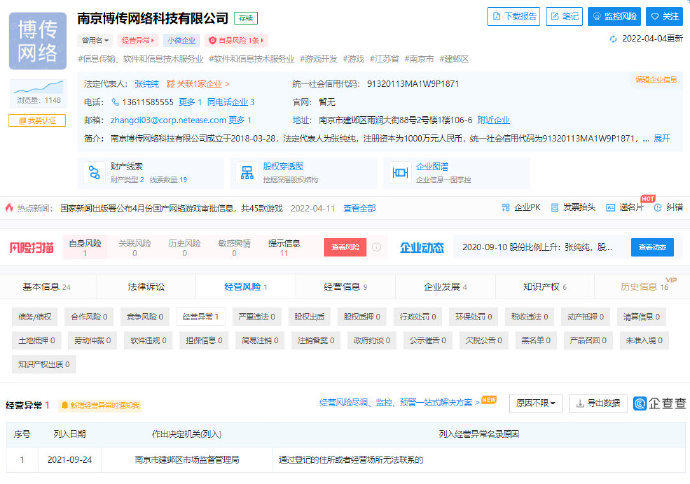Click the email zhangdl03@corp.netease.com
Viewport: 690px width, 484px height.
168,120
